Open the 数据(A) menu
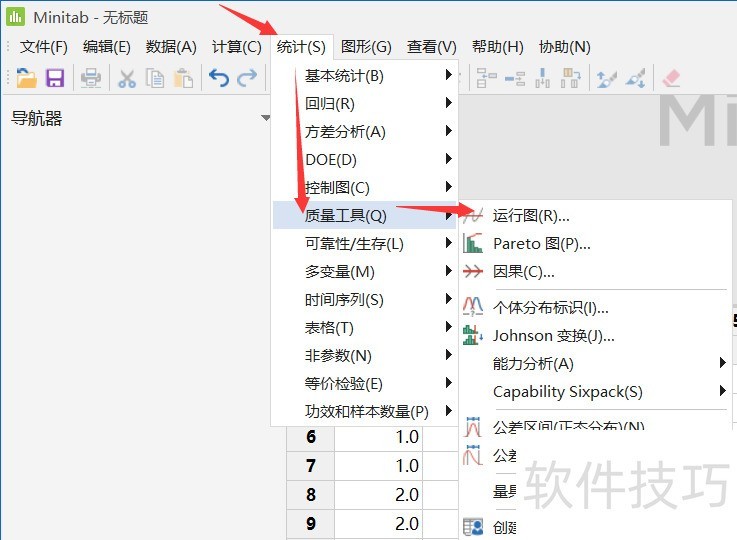 point(171,47)
